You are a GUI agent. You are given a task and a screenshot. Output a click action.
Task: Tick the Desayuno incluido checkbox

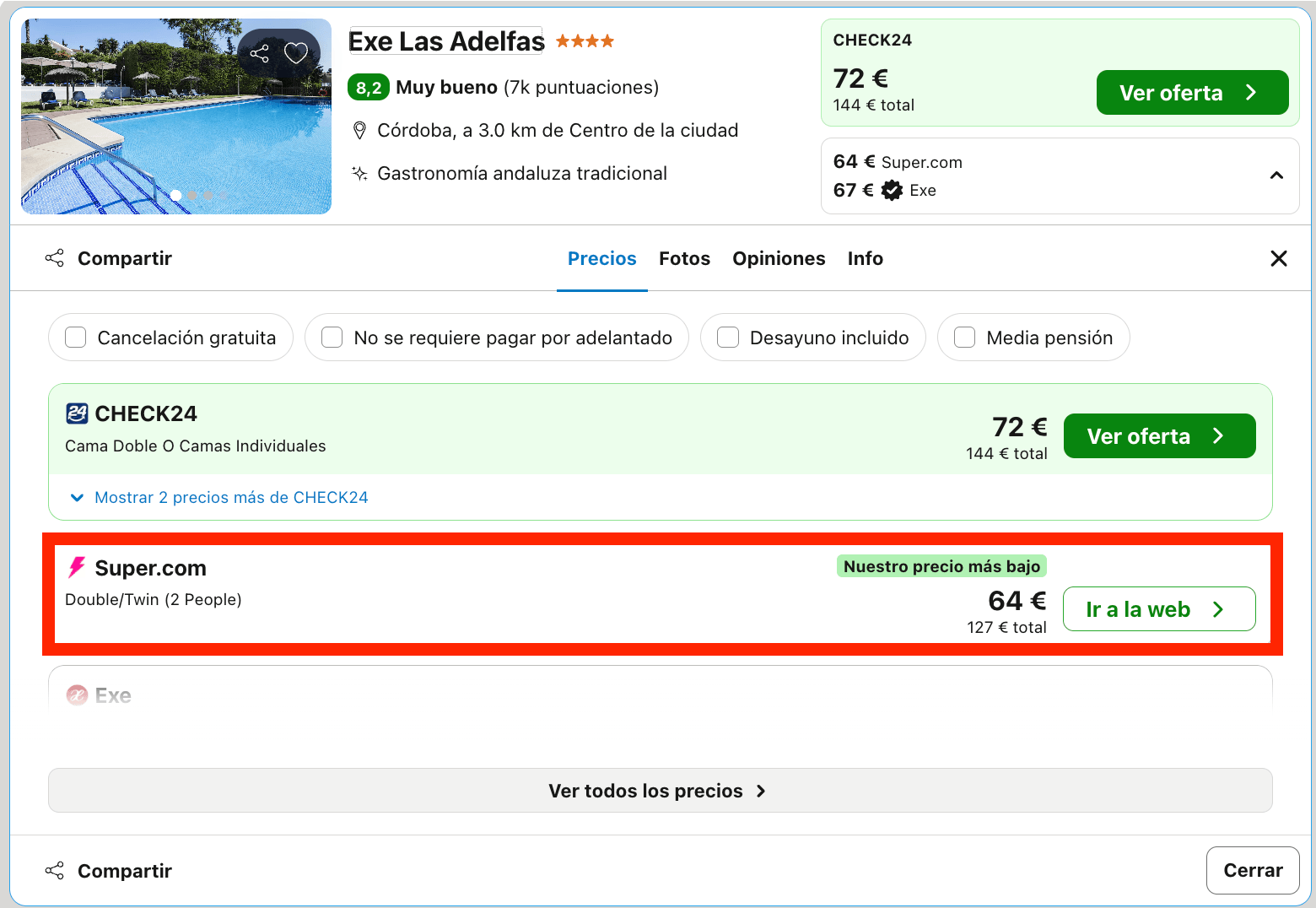pyautogui.click(x=728, y=338)
